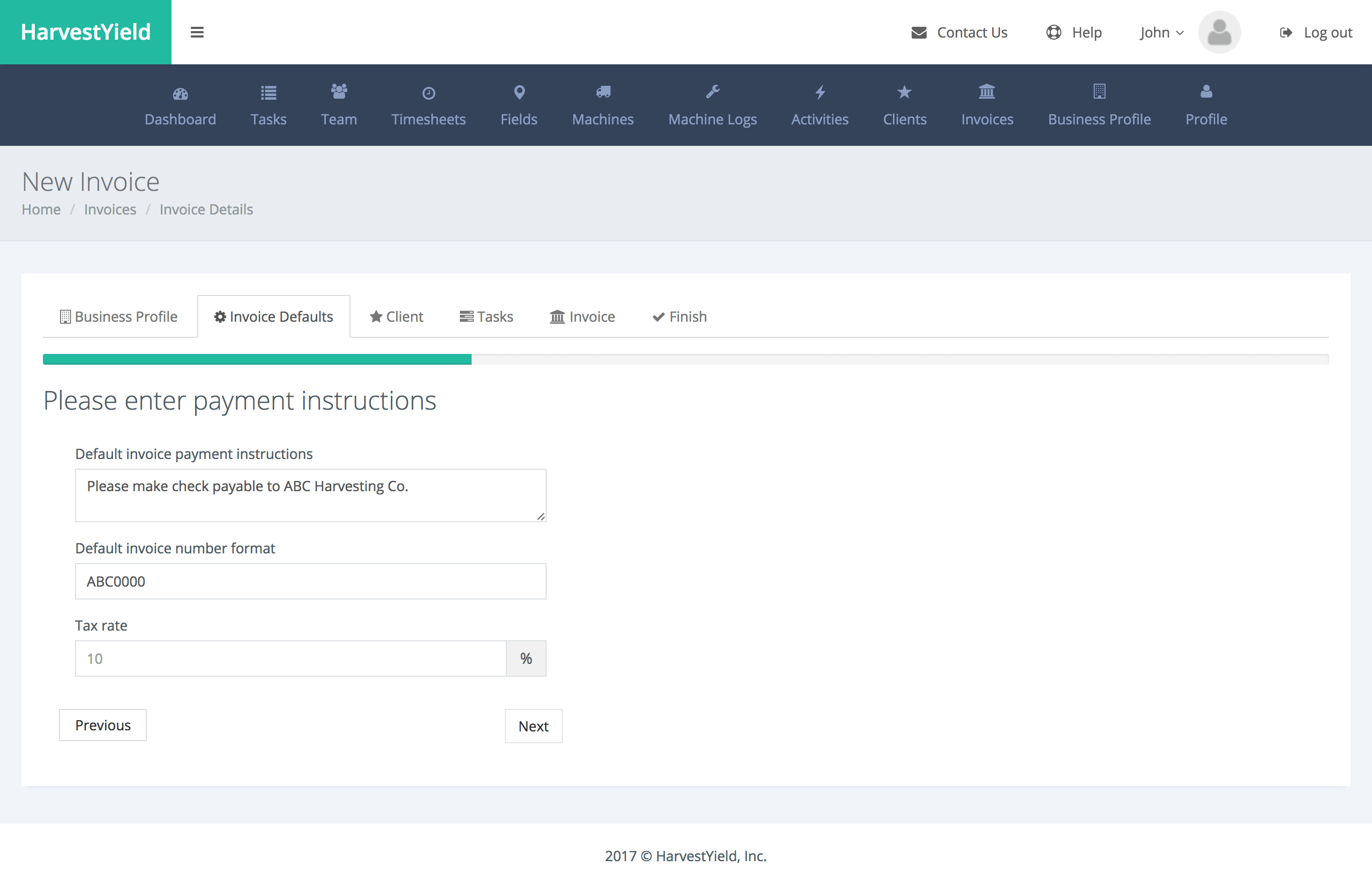
Task: Click the invoice number format field
Action: pyautogui.click(x=310, y=581)
